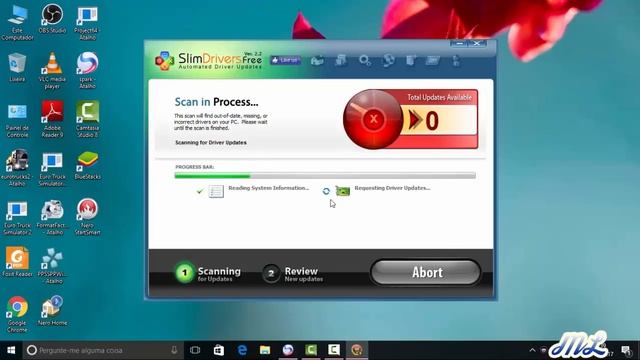Screen dimensions: 640x360
Task: Click the "Requesting Driver Updates..." text
Action: [x=392, y=188]
